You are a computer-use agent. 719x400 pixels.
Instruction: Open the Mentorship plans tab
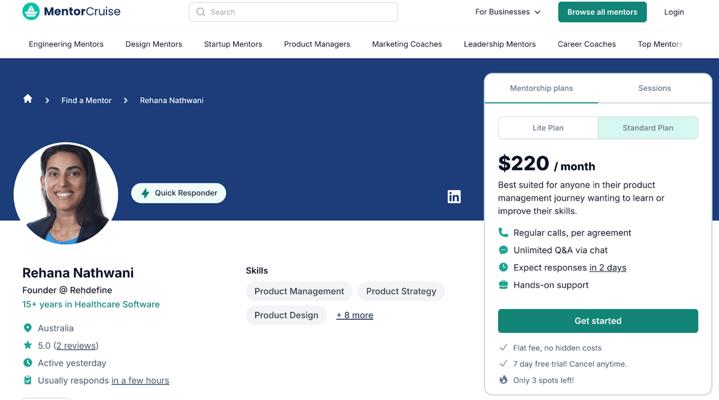coord(542,88)
